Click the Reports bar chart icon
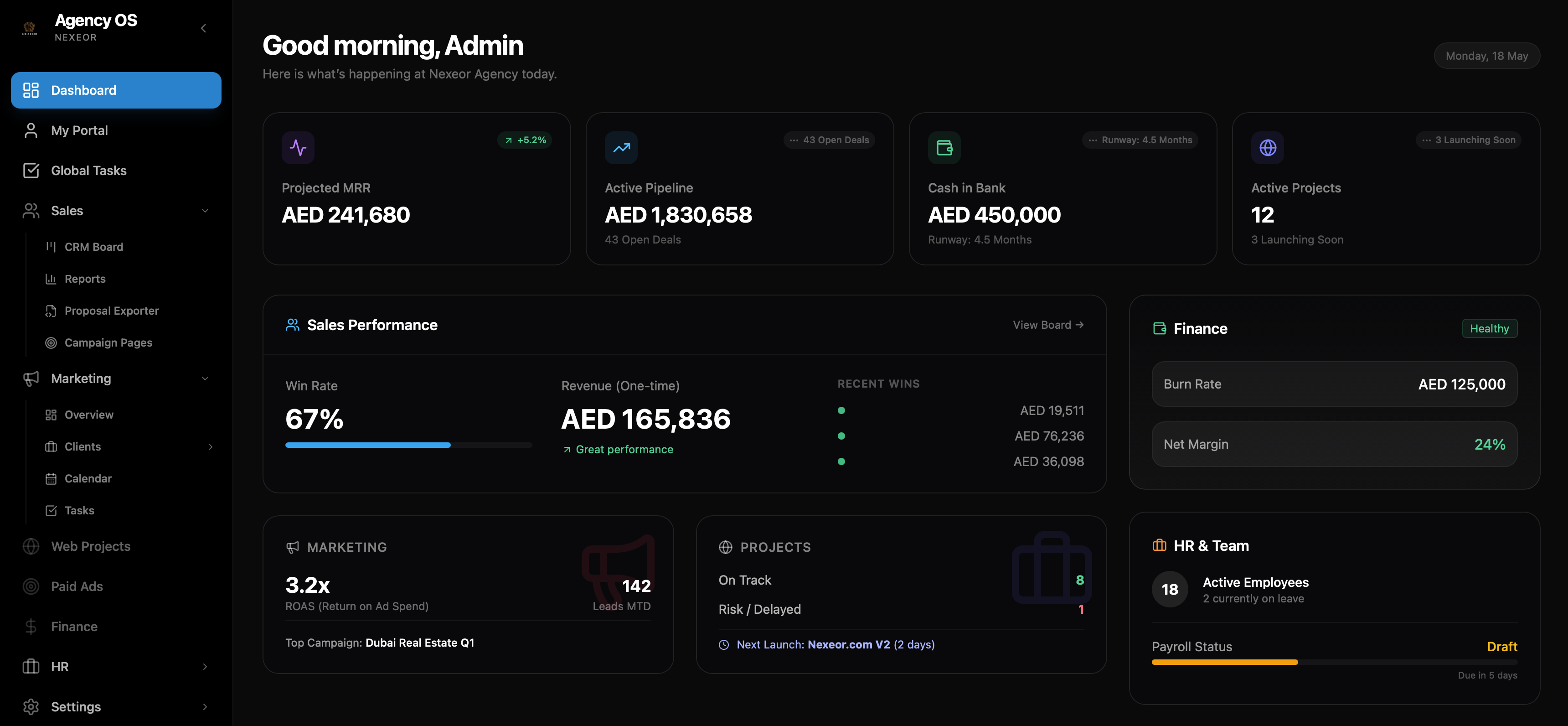The image size is (1568, 726). click(51, 279)
